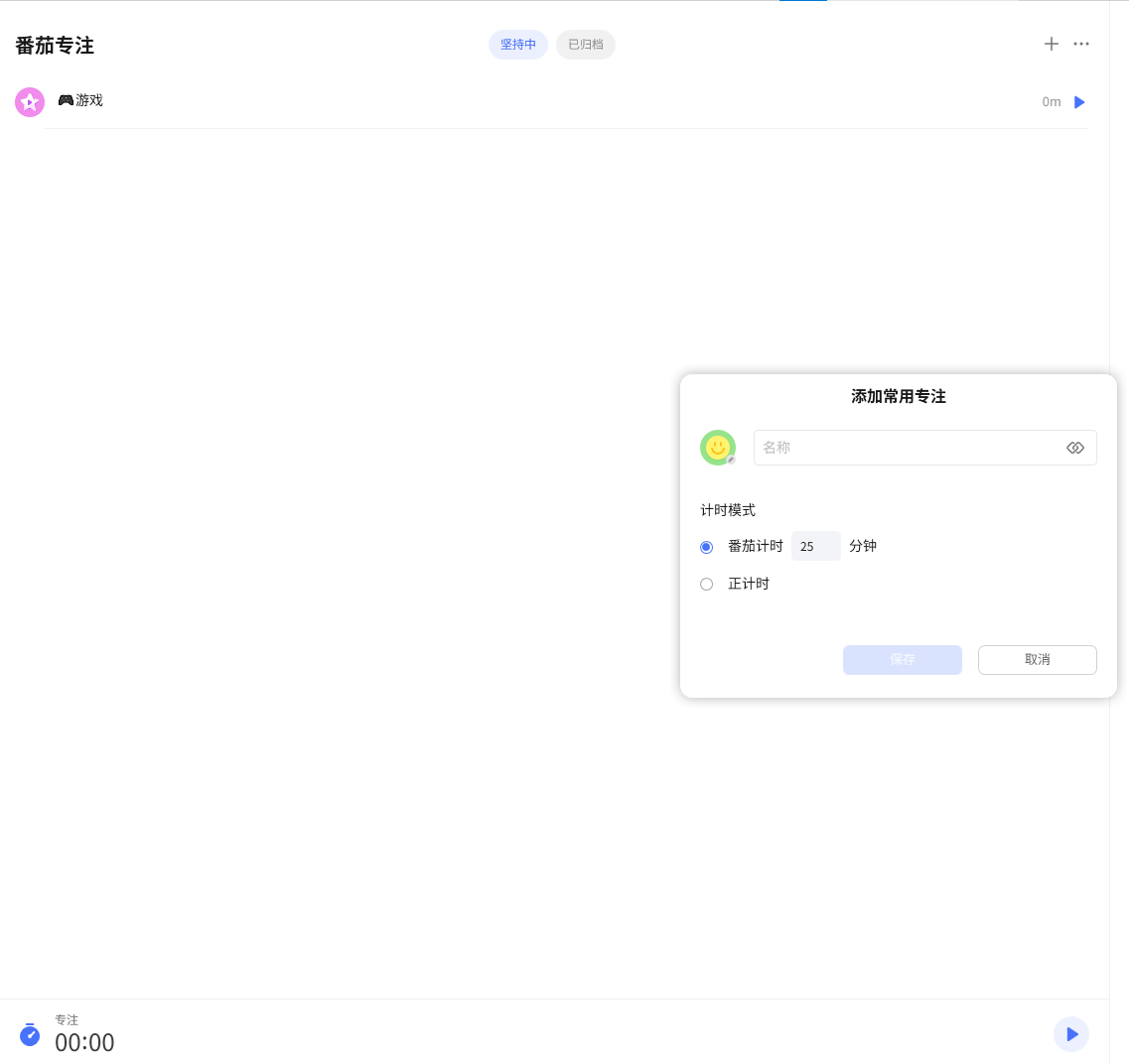
Task: Select the 番茄计时 radio button
Action: (x=707, y=547)
